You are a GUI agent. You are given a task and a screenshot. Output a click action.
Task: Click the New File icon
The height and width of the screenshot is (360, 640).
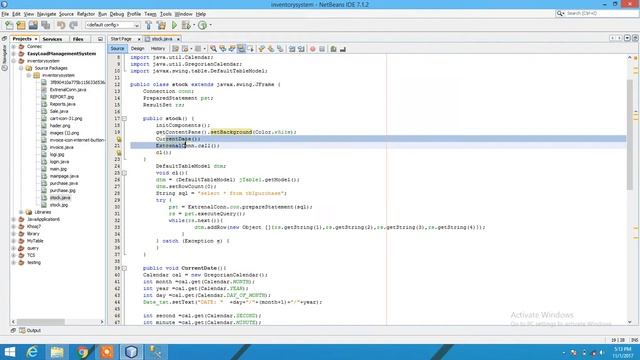coord(9,25)
